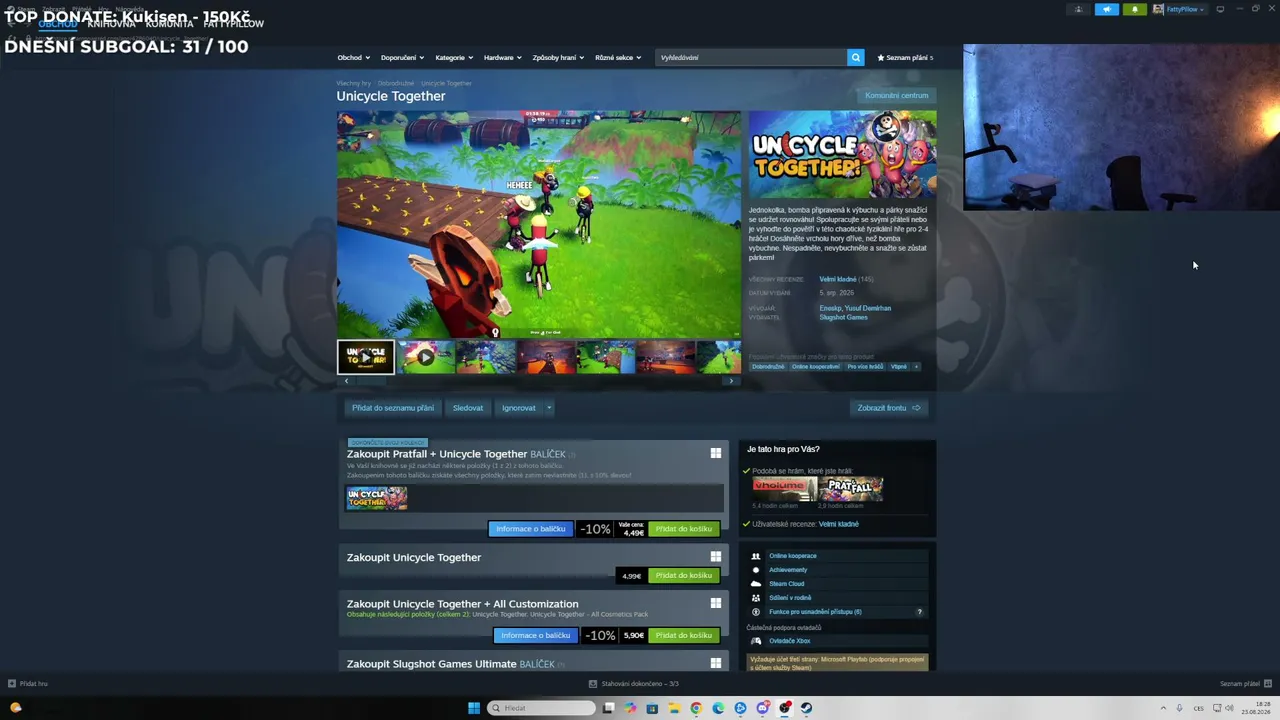The image size is (1280, 720).
Task: Click the store search field
Action: (x=751, y=58)
